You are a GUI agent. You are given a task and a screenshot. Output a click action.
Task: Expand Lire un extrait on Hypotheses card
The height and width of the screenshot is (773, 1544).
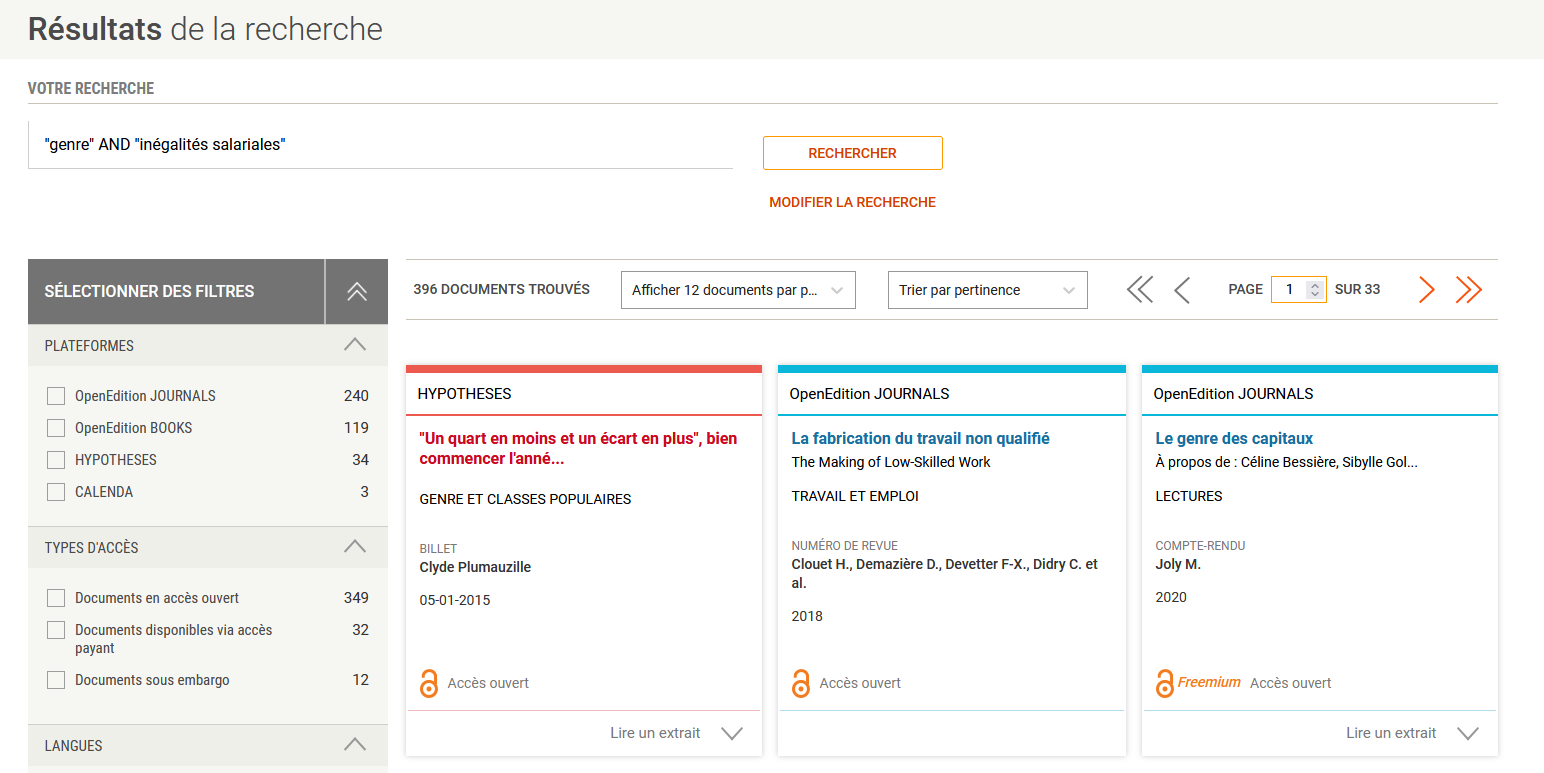pyautogui.click(x=677, y=733)
